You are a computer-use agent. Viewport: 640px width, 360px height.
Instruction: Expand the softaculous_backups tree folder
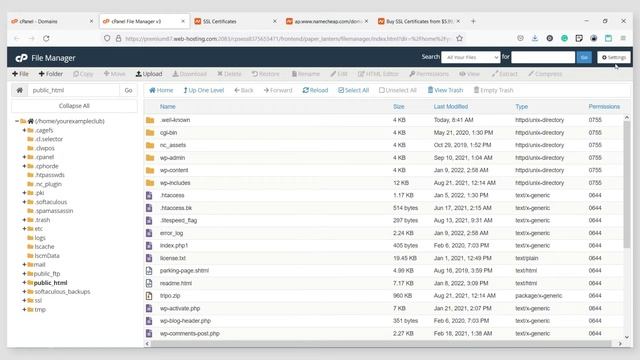[24, 292]
